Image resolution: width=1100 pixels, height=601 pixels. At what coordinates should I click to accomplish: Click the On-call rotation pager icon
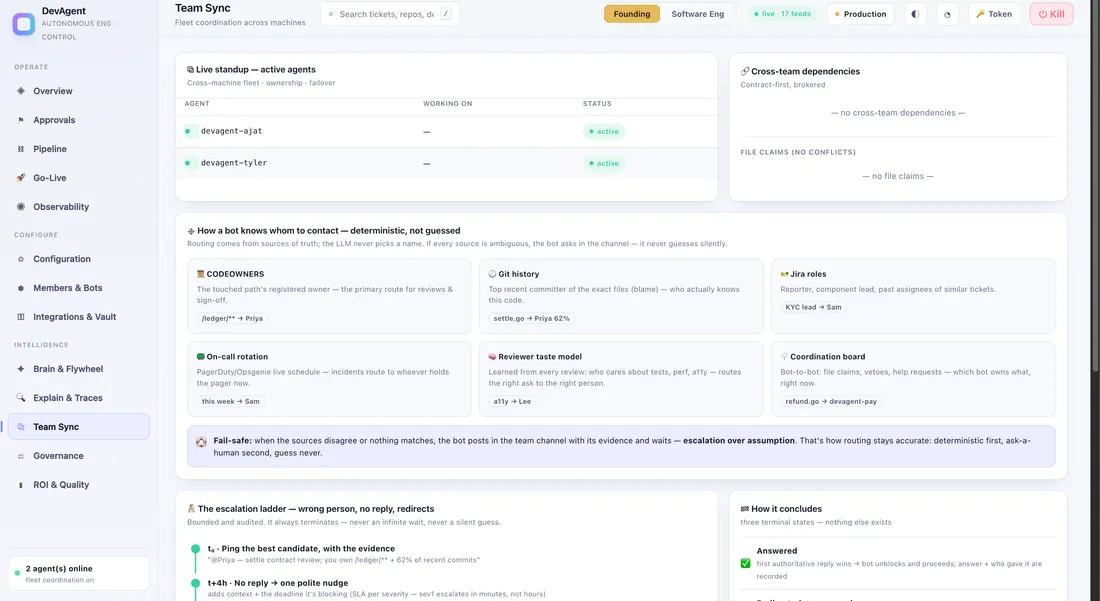coord(201,357)
